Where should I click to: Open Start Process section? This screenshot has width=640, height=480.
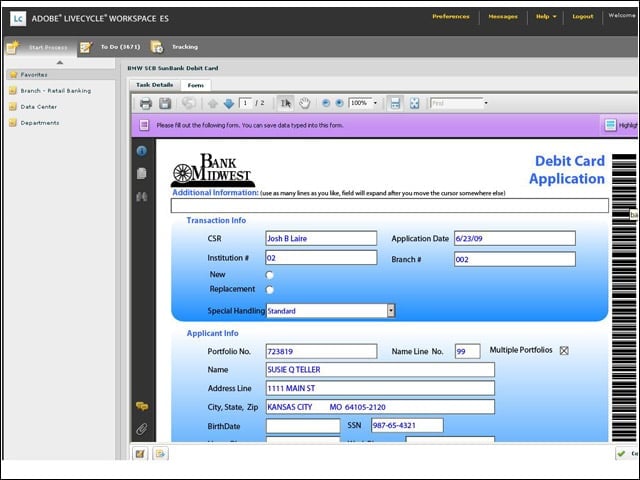click(x=39, y=47)
